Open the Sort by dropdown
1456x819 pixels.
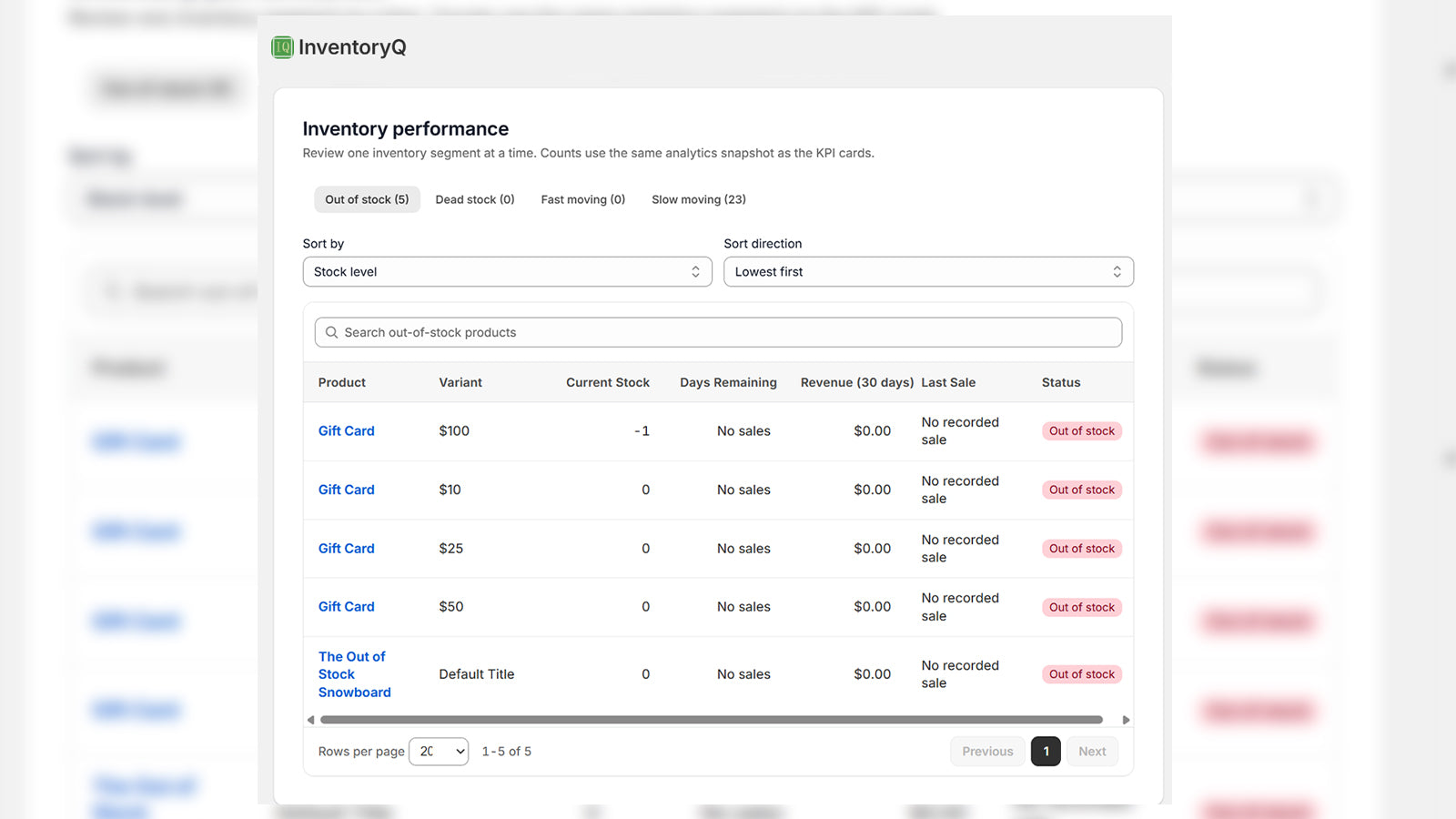coord(507,271)
